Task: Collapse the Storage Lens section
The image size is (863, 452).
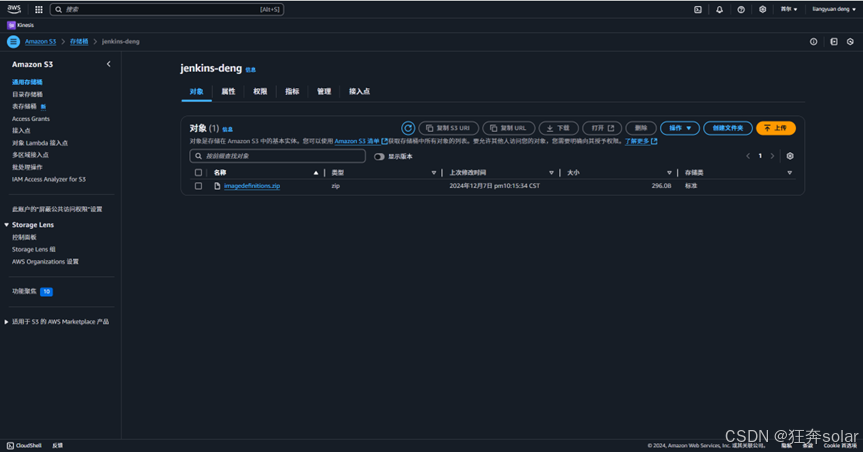Action: 7,225
